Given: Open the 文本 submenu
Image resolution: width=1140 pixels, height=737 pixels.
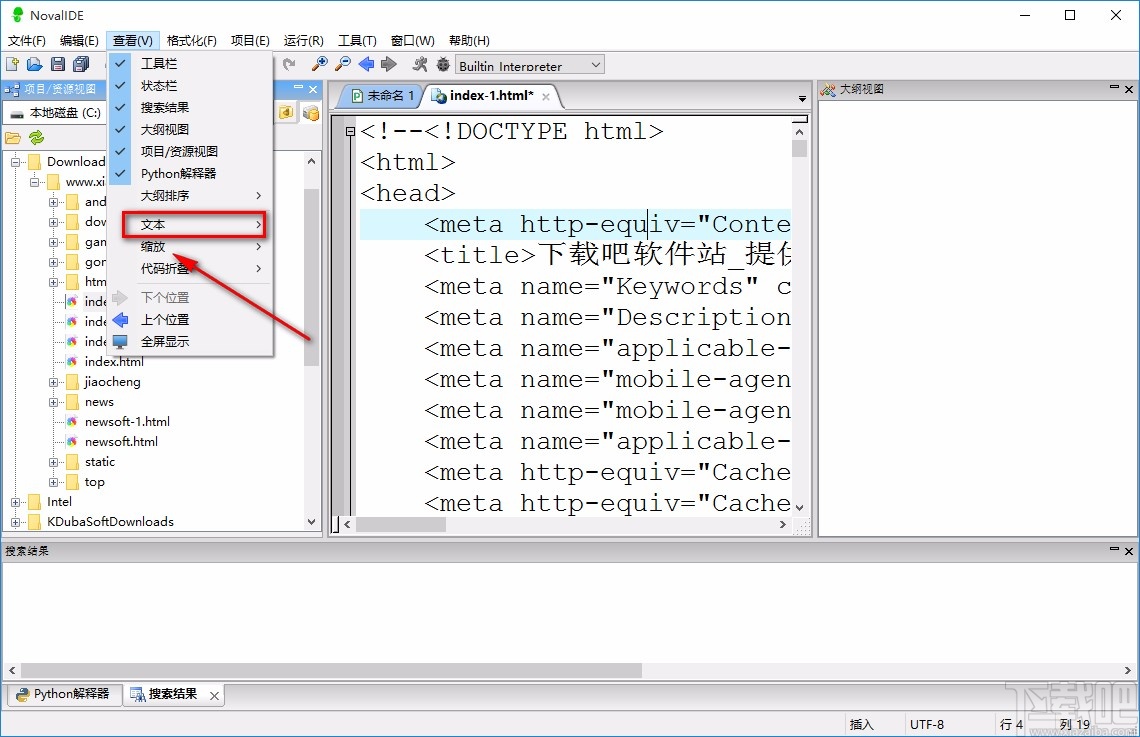Looking at the screenshot, I should pyautogui.click(x=193, y=225).
